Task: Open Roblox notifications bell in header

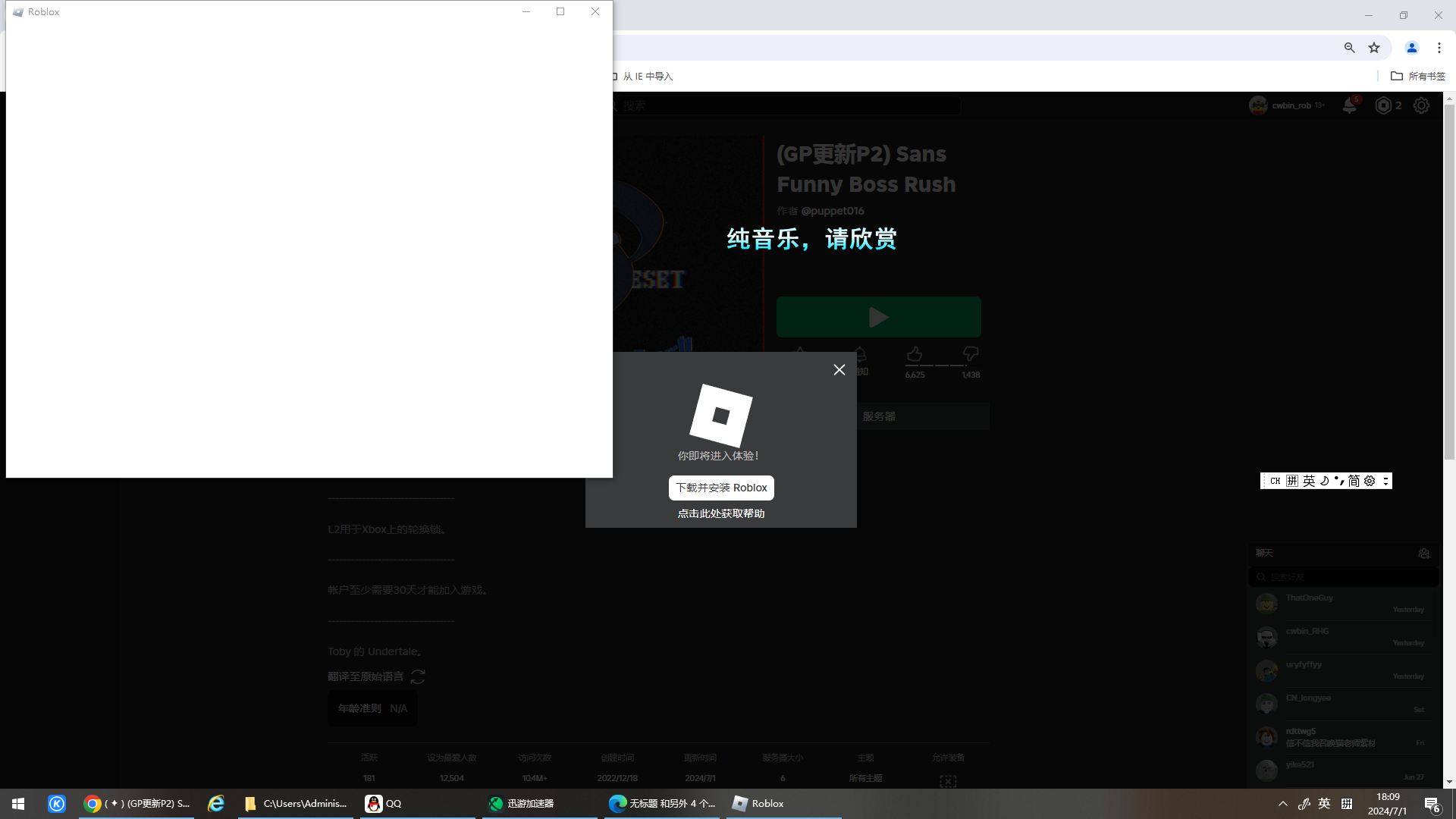Action: (1350, 105)
